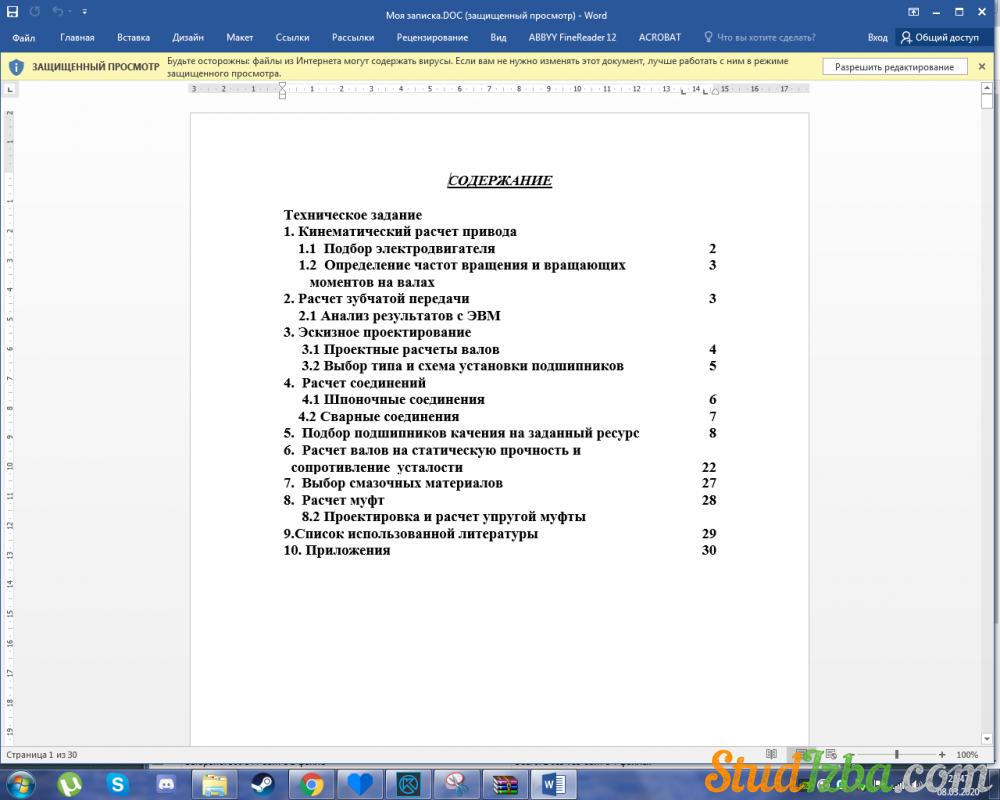The image size is (1000, 800).
Task: Click the Save icon in Quick Access Toolbar
Action: (x=12, y=12)
